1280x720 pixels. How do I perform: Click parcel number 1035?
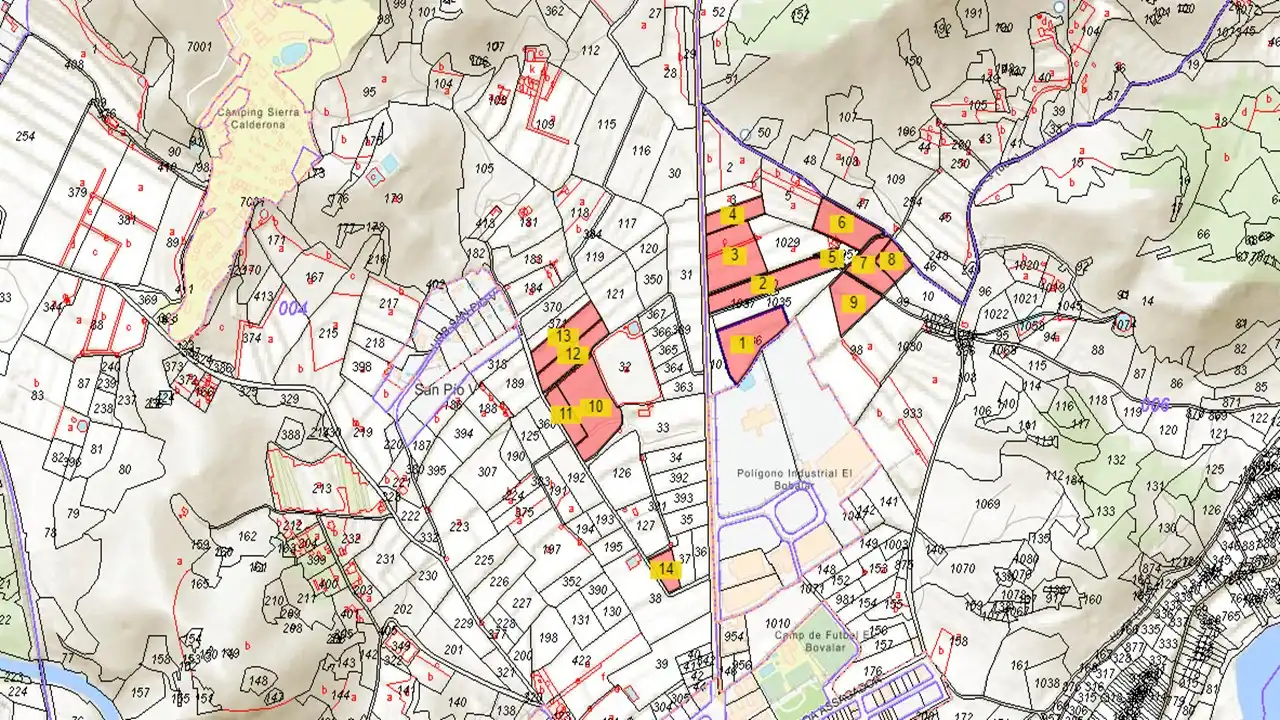tap(779, 301)
